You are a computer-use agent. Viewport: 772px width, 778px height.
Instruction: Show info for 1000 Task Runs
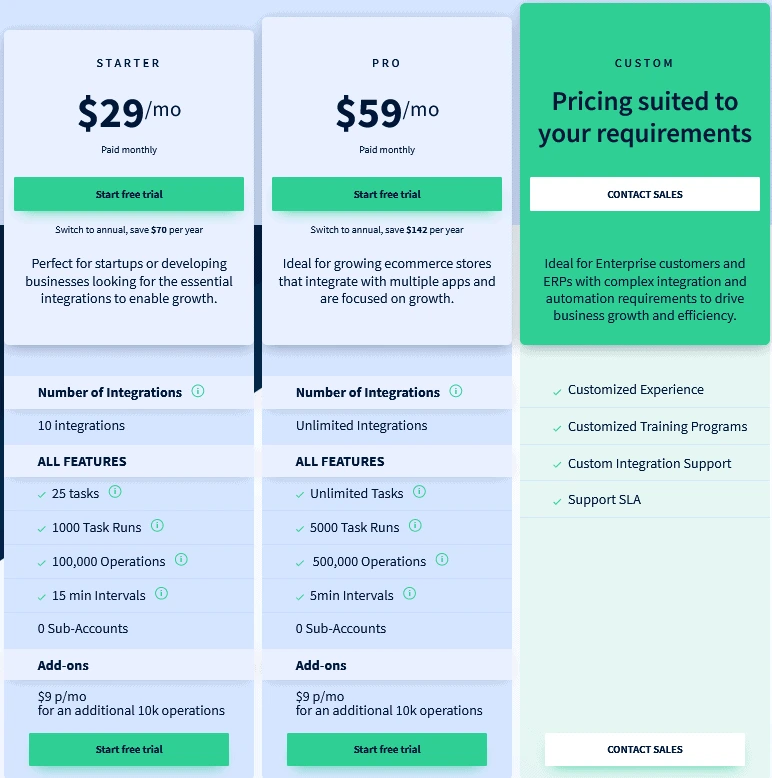point(157,525)
